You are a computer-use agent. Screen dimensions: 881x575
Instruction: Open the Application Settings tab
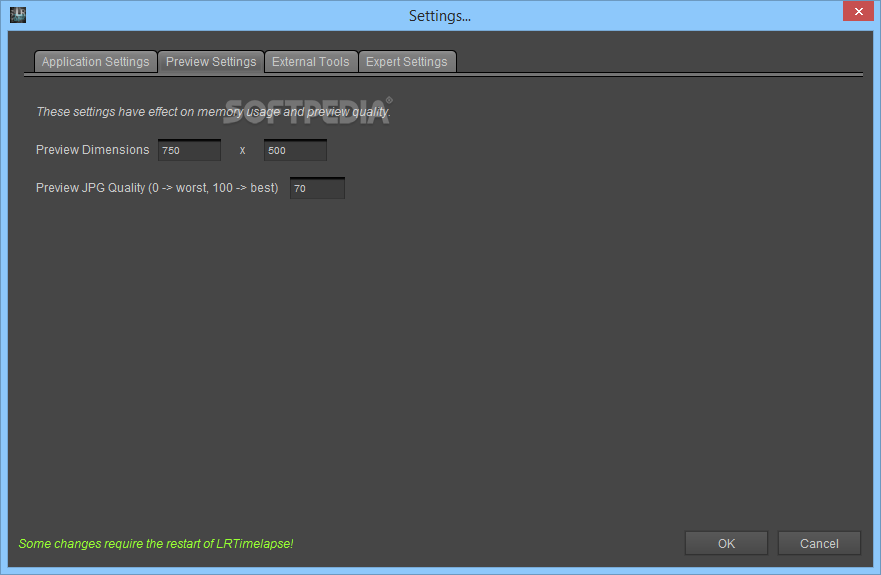[96, 62]
